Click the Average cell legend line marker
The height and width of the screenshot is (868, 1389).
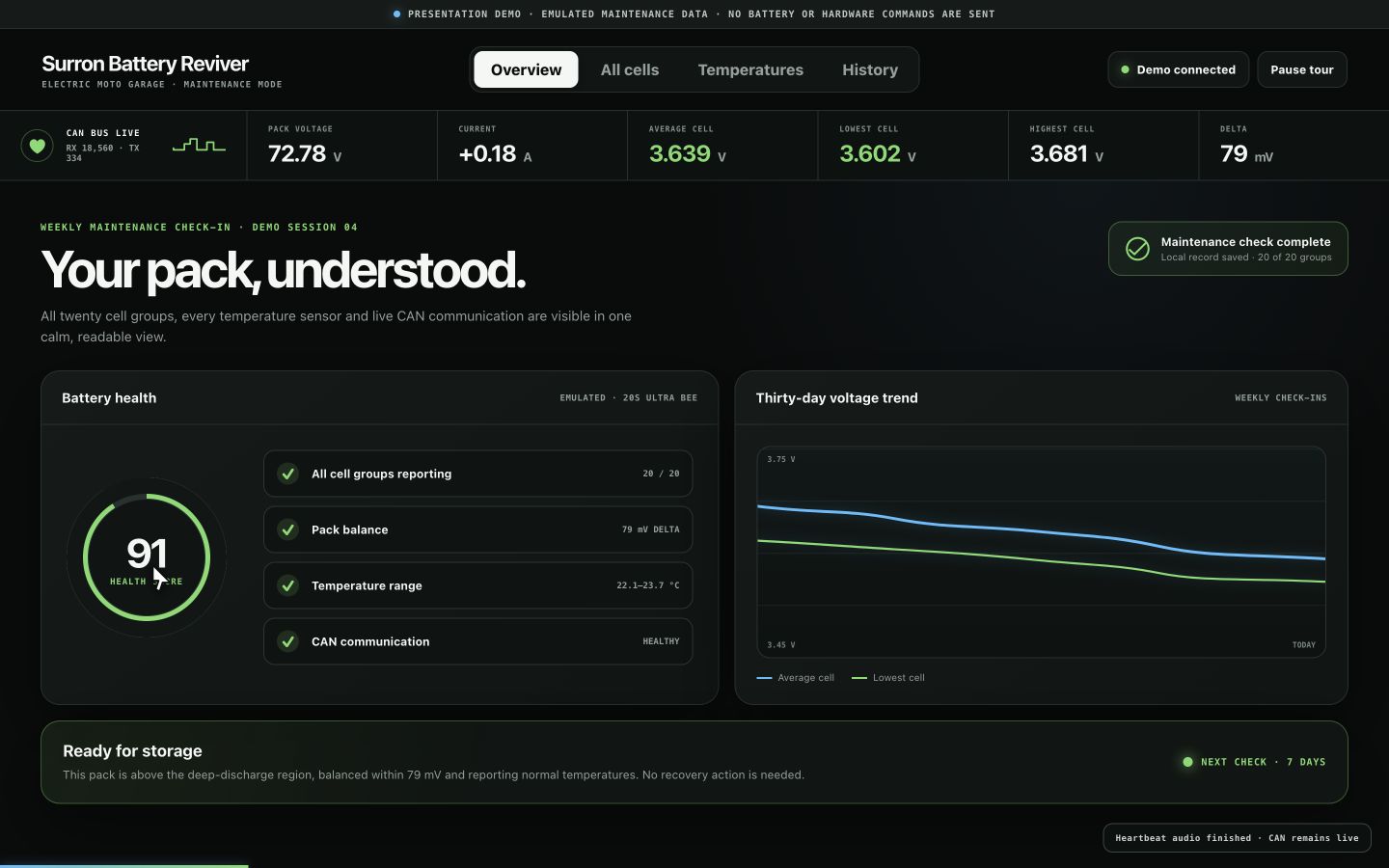764,678
